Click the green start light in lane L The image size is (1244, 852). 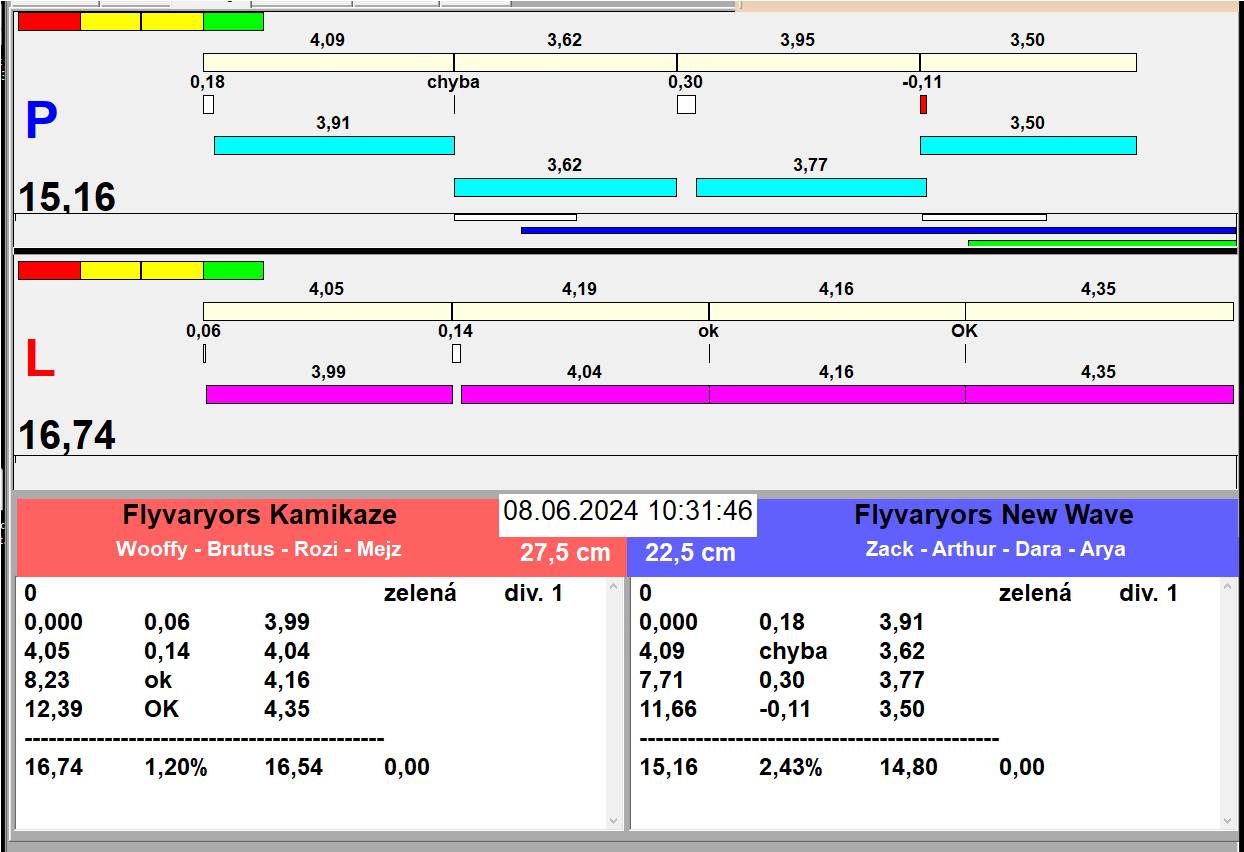[x=233, y=270]
